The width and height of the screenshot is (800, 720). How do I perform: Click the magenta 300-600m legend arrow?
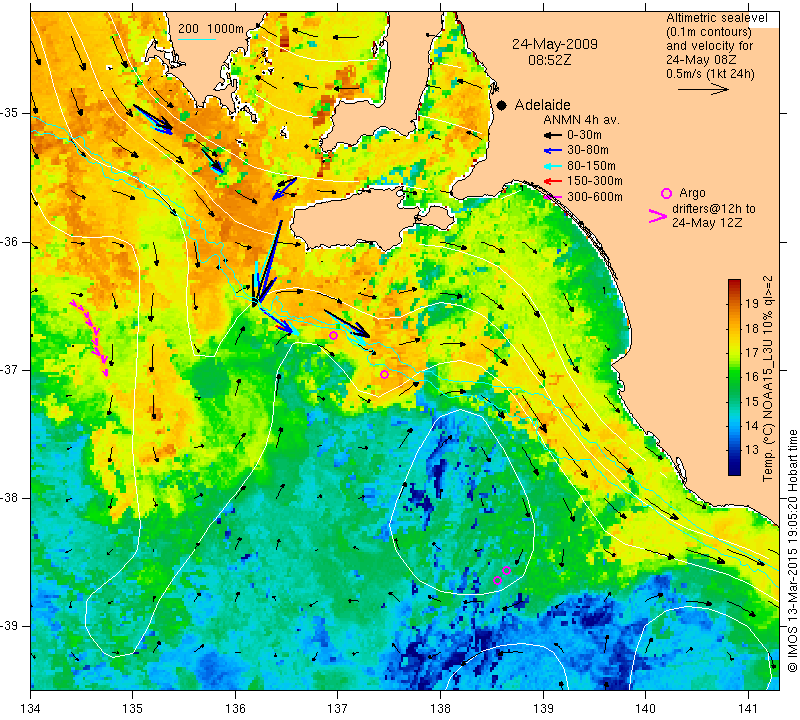(553, 197)
